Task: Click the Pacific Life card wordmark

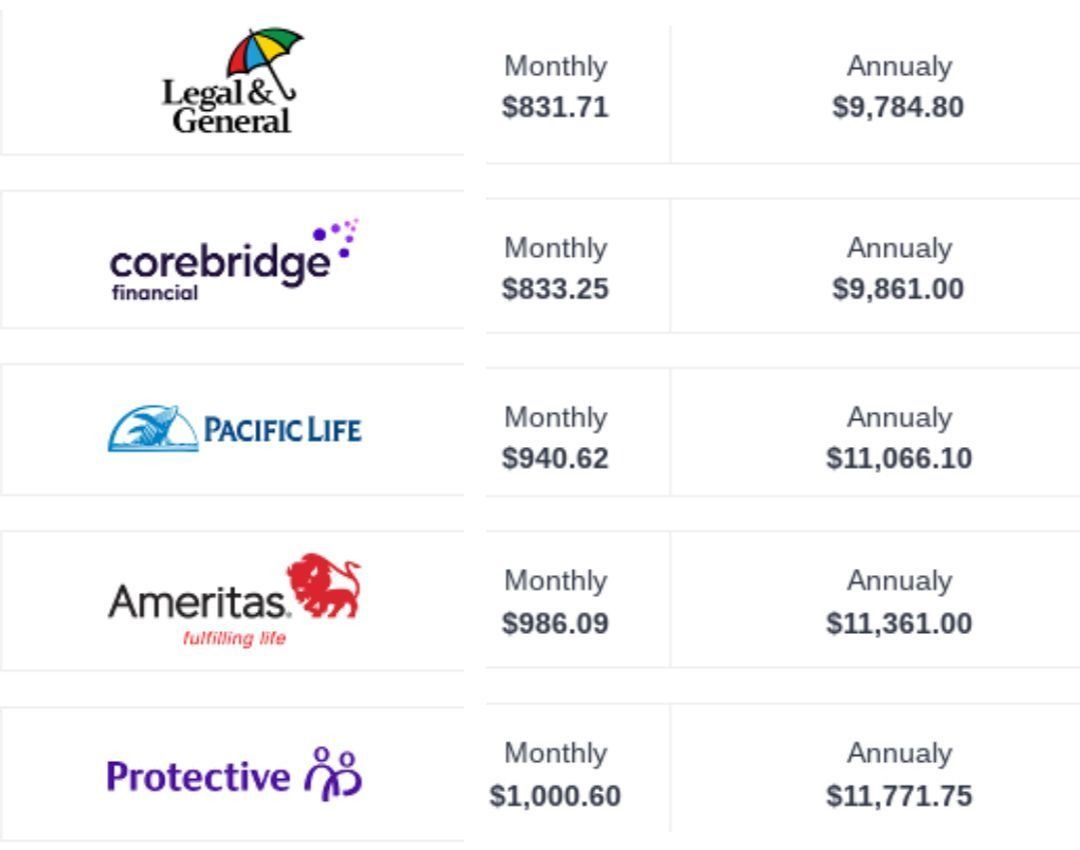Action: point(282,430)
